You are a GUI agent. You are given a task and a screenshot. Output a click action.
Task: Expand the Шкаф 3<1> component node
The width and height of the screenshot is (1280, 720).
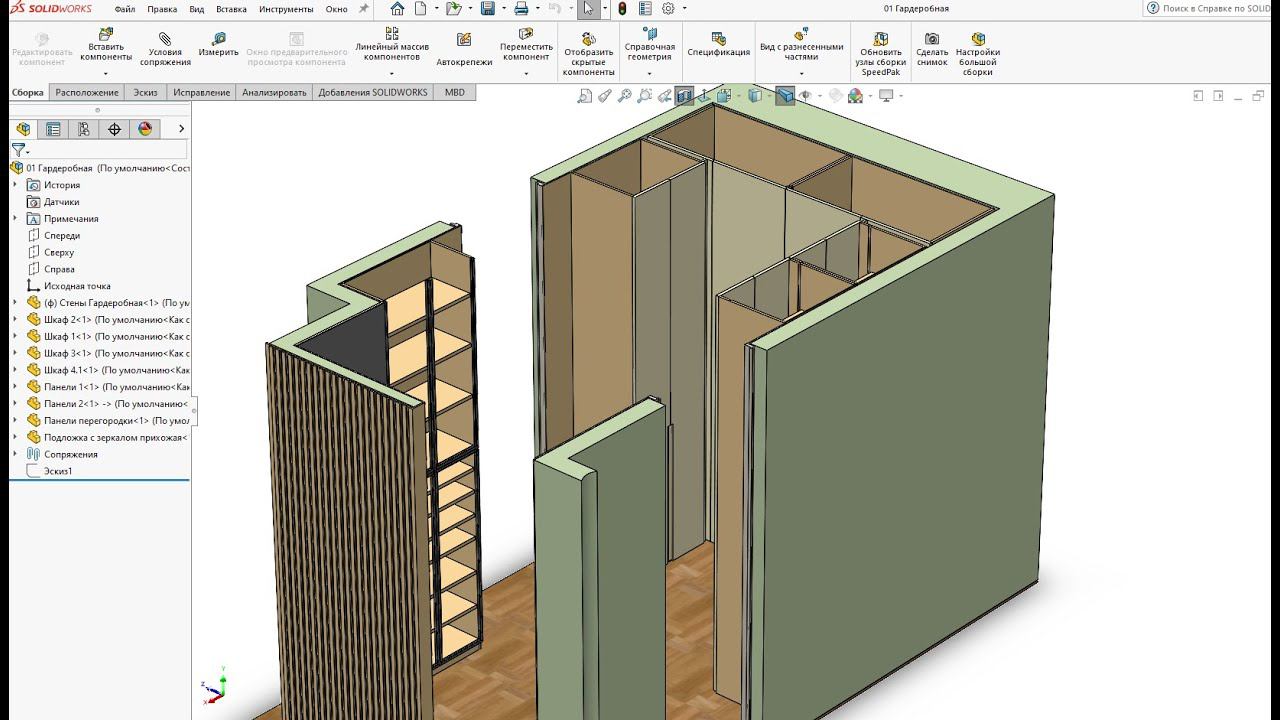[15, 353]
